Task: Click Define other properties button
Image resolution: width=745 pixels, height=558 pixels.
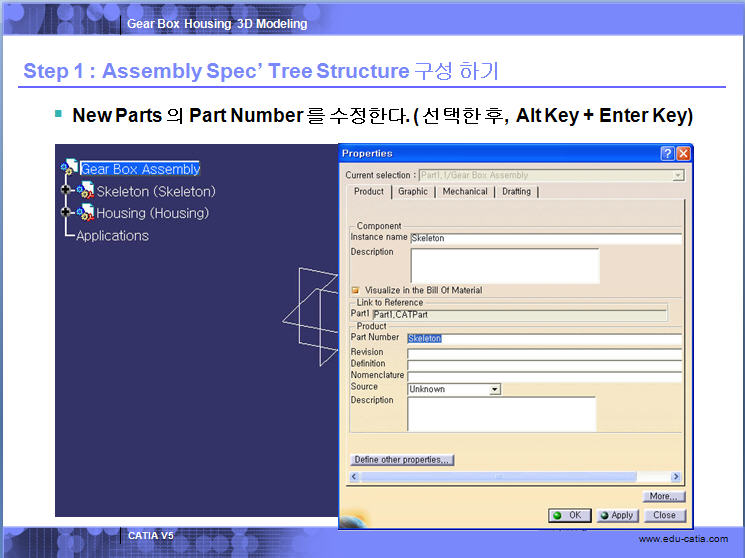Action: [x=402, y=460]
